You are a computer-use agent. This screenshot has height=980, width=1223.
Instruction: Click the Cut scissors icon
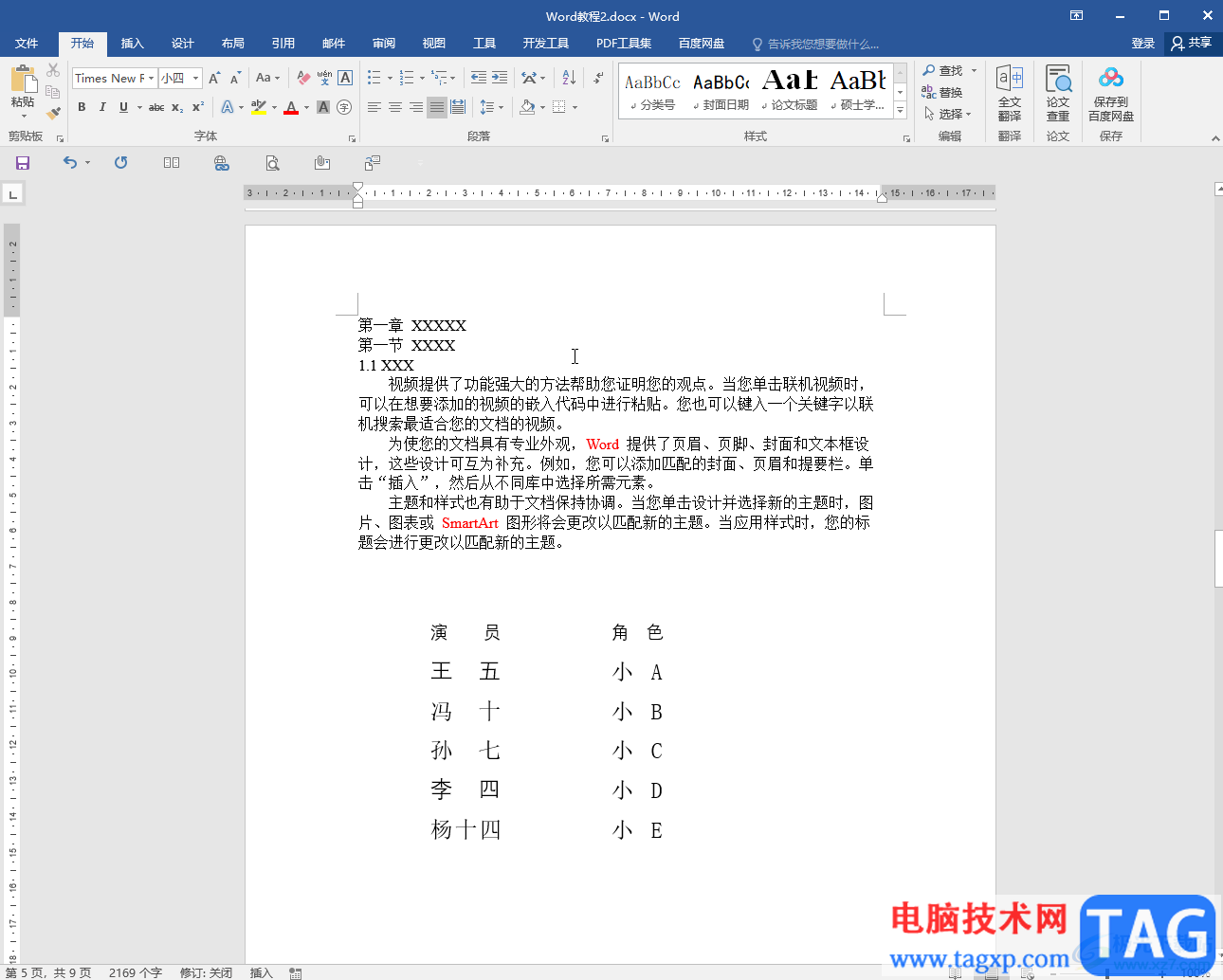[53, 71]
